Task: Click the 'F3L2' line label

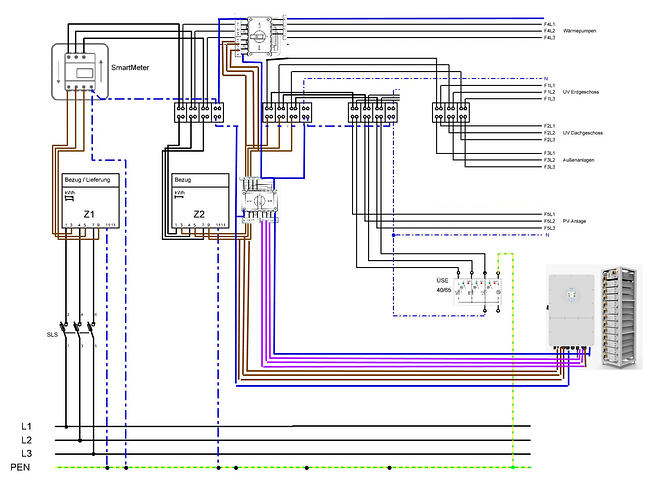Action: click(x=549, y=160)
